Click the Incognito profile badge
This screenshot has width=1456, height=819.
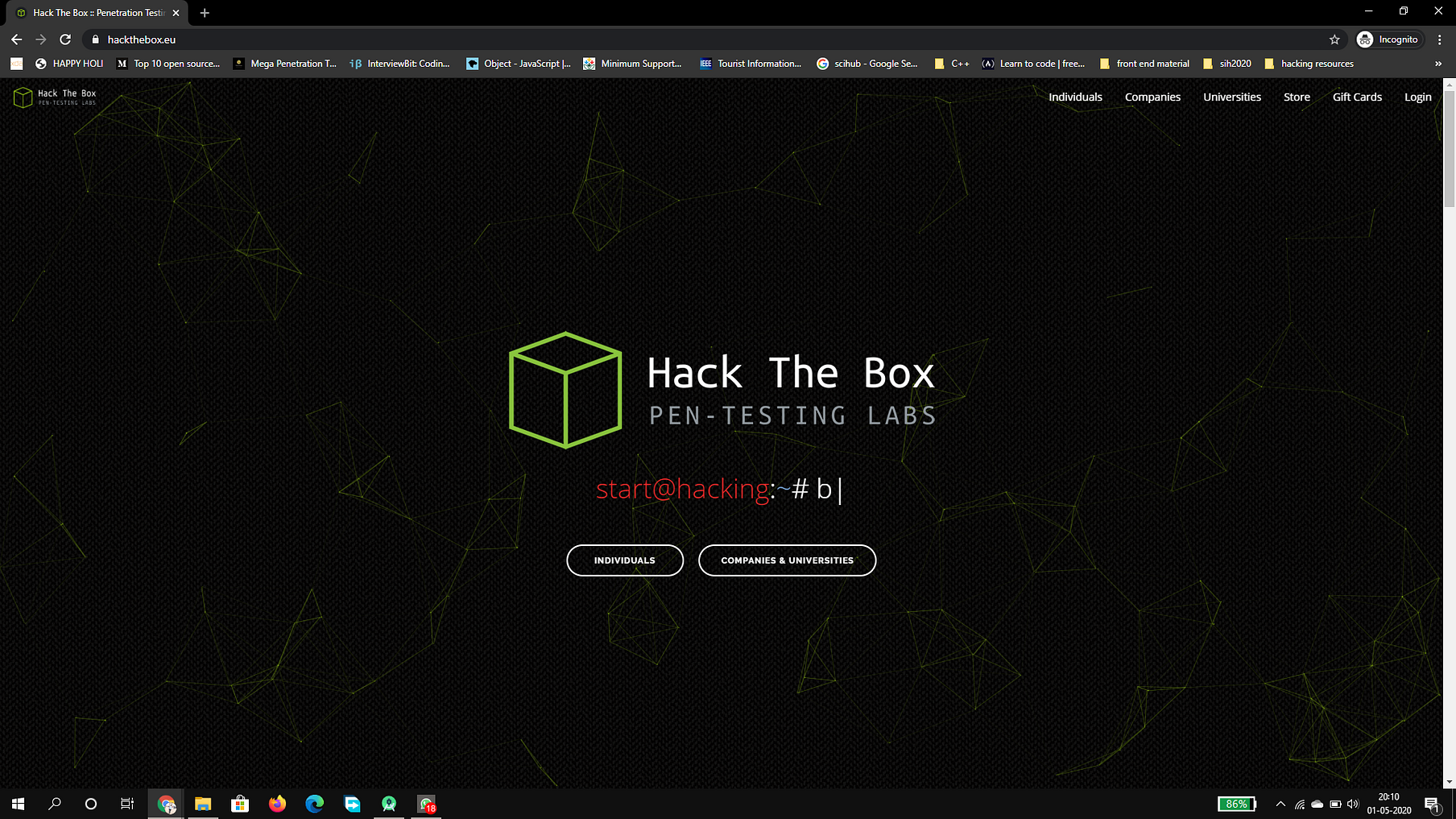click(1389, 39)
